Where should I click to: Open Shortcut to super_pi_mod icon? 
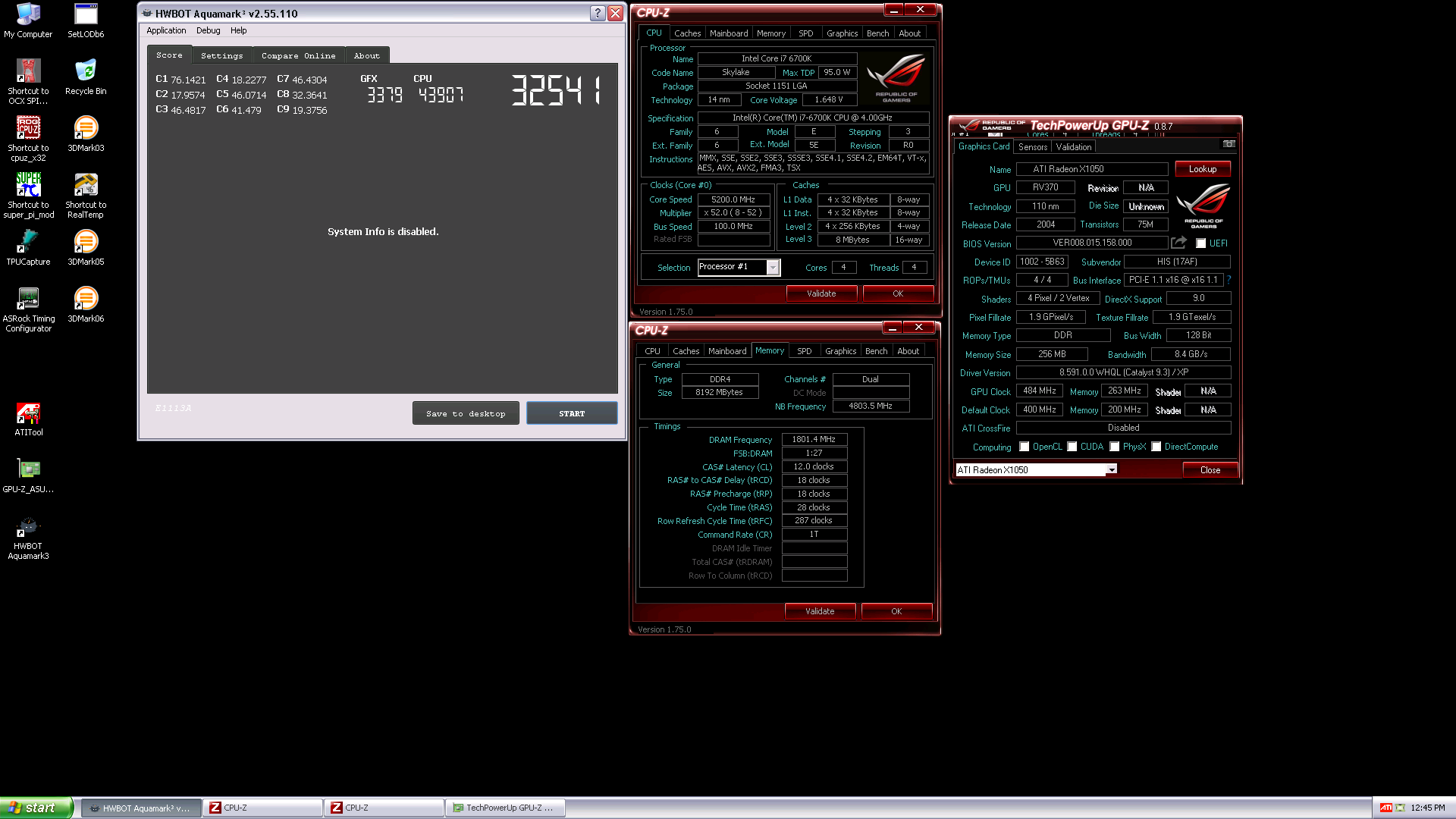(x=28, y=196)
